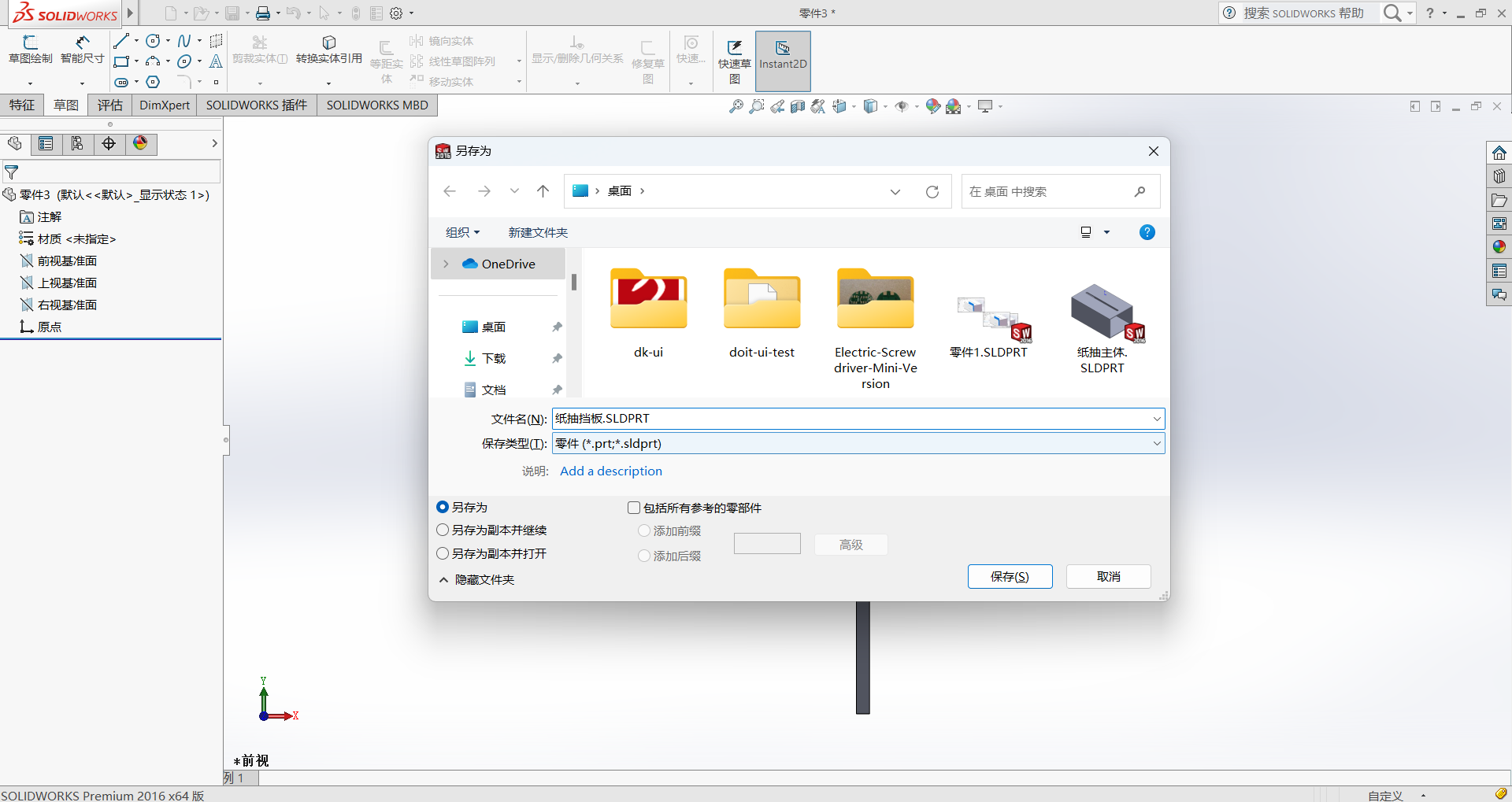Click the 保存(S) button
Viewport: 1512px width, 802px height.
click(1010, 576)
